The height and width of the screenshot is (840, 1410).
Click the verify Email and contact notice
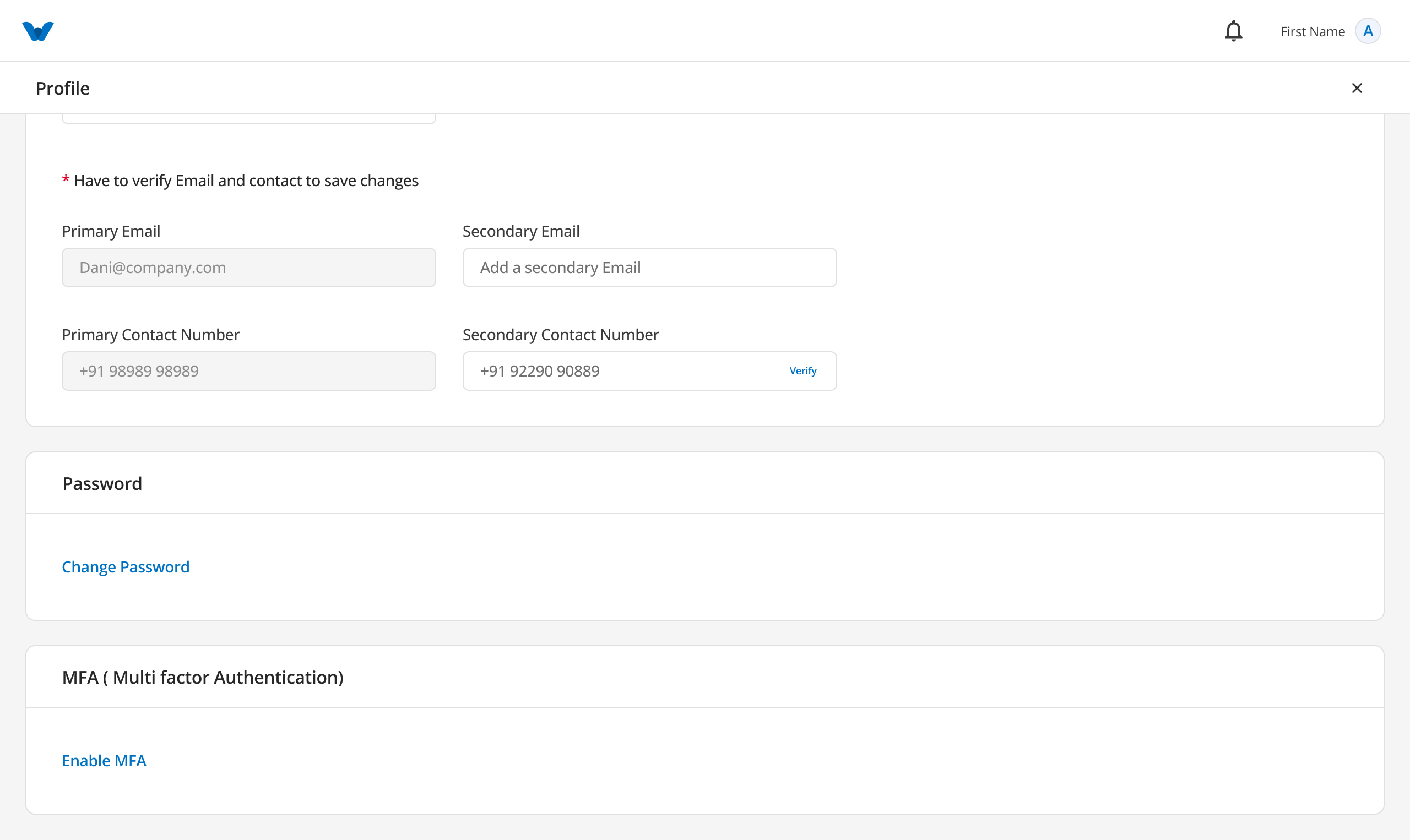tap(240, 181)
